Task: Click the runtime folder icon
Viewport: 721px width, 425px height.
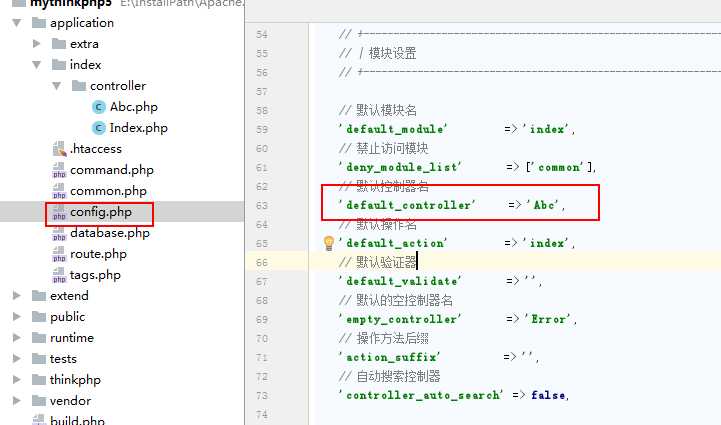Action: (39, 338)
